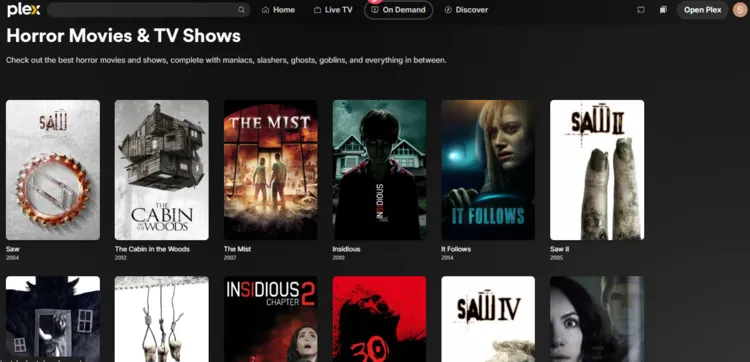Image resolution: width=750 pixels, height=362 pixels.
Task: Click the Open Plex button
Action: (x=702, y=10)
